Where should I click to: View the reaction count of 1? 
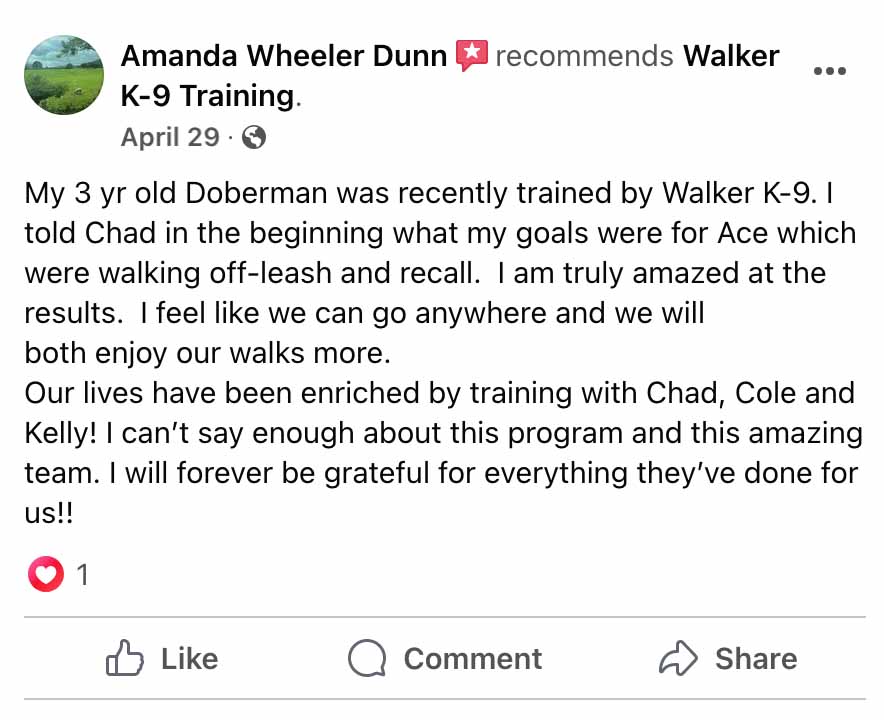(82, 575)
